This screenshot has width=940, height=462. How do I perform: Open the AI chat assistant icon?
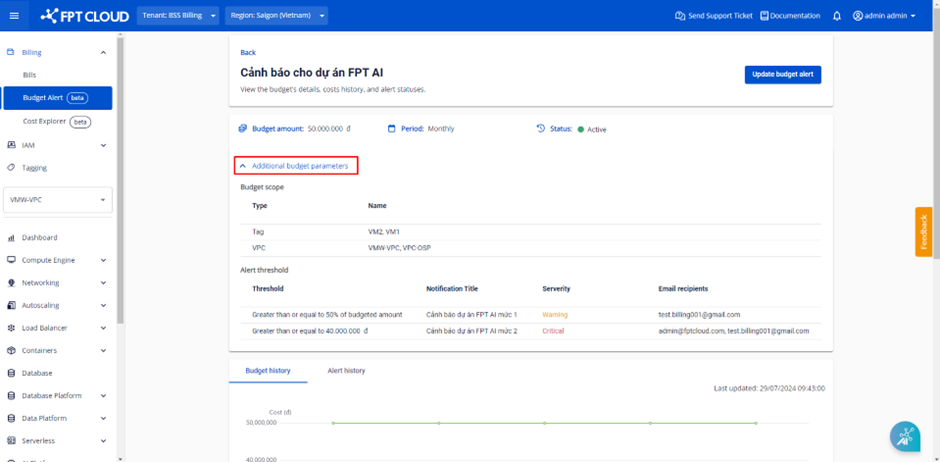click(905, 436)
